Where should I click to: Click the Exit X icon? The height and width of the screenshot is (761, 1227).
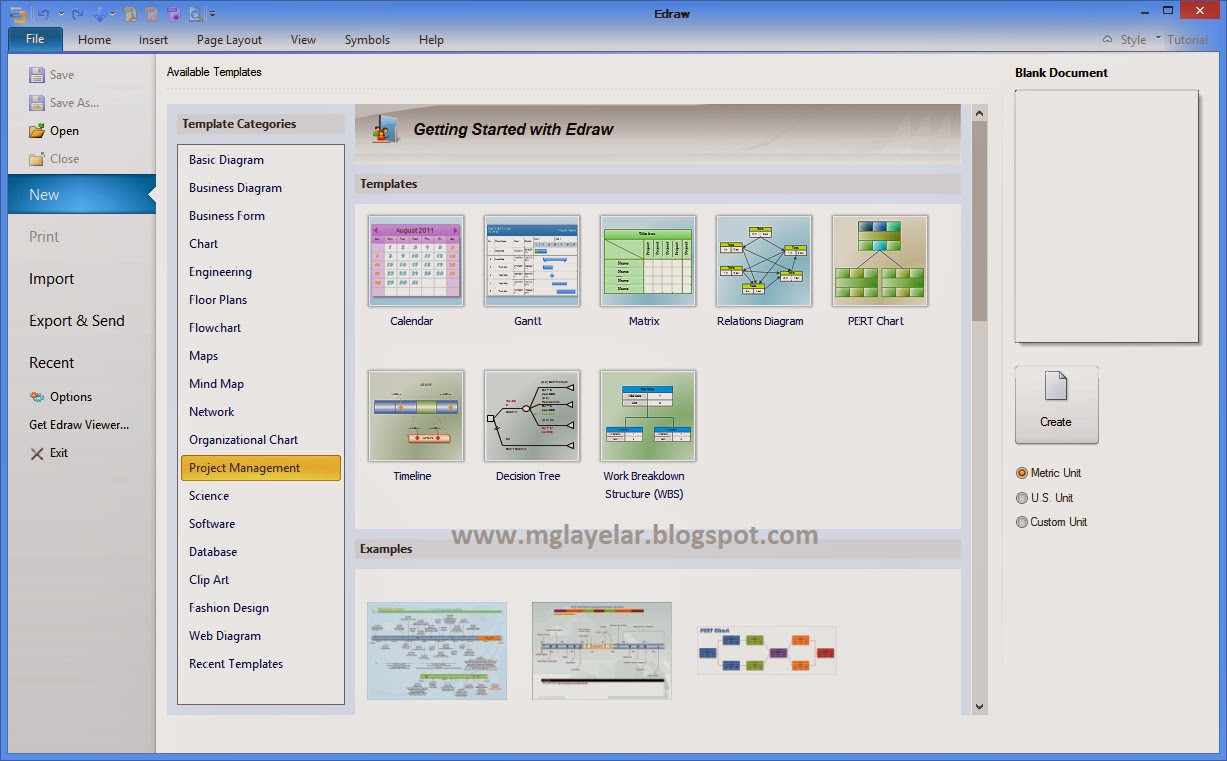[x=37, y=453]
